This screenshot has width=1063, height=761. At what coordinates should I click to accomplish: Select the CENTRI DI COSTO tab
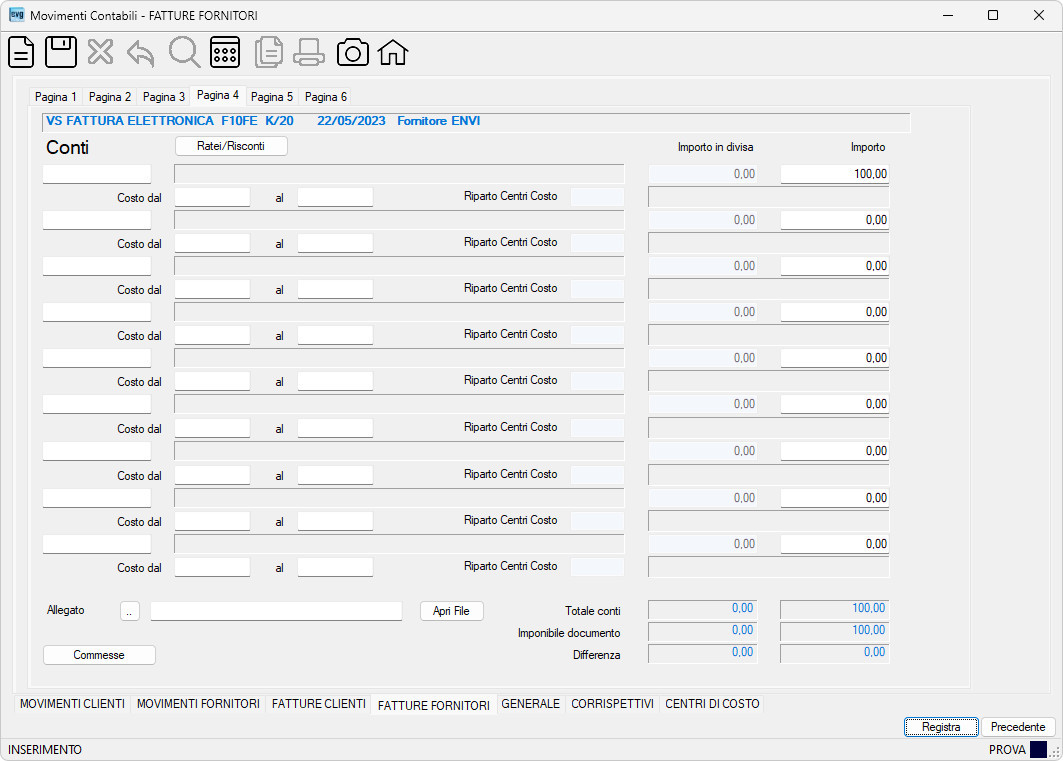click(x=712, y=704)
